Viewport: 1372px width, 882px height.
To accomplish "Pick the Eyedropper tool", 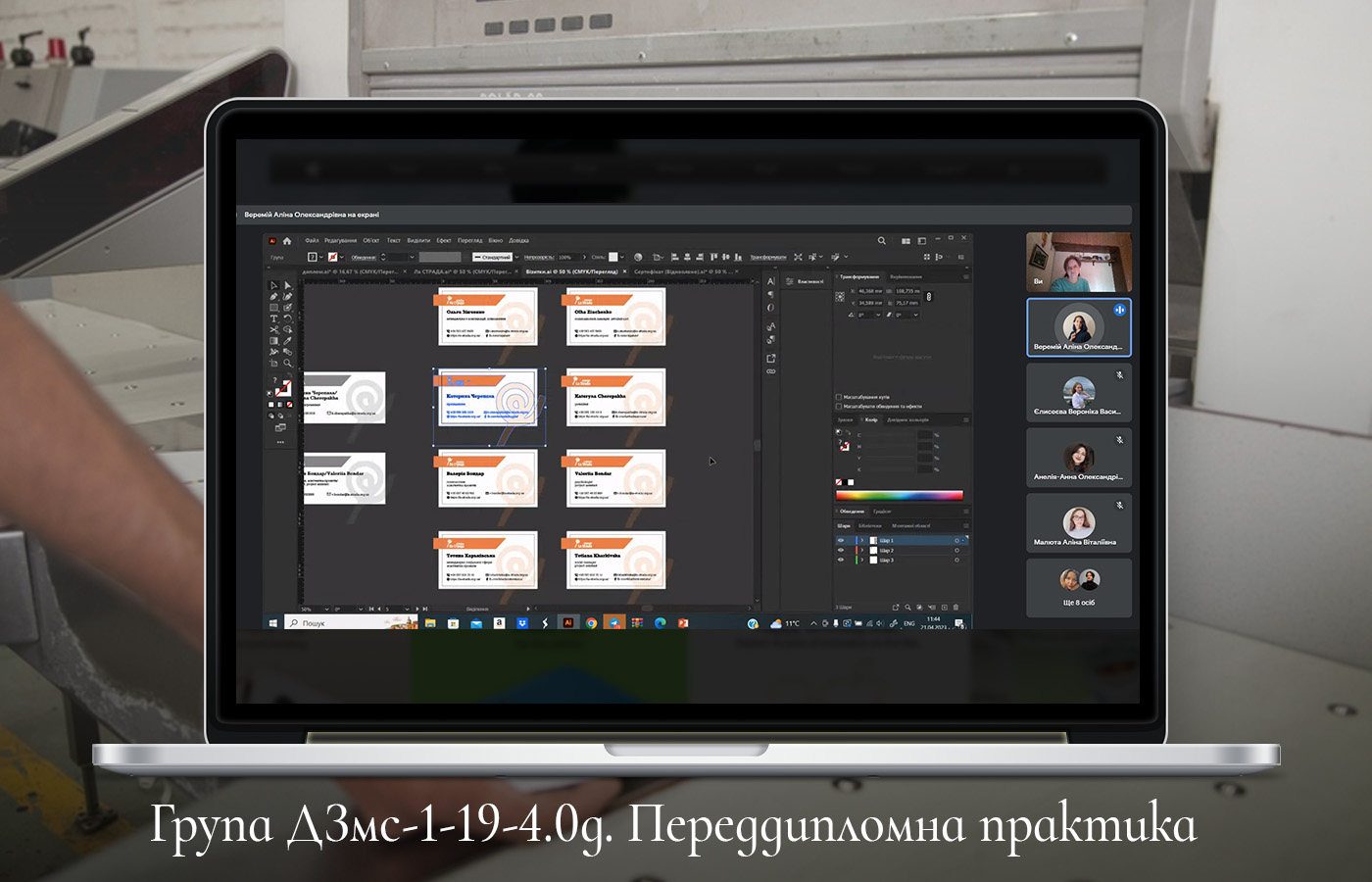I will [x=287, y=340].
